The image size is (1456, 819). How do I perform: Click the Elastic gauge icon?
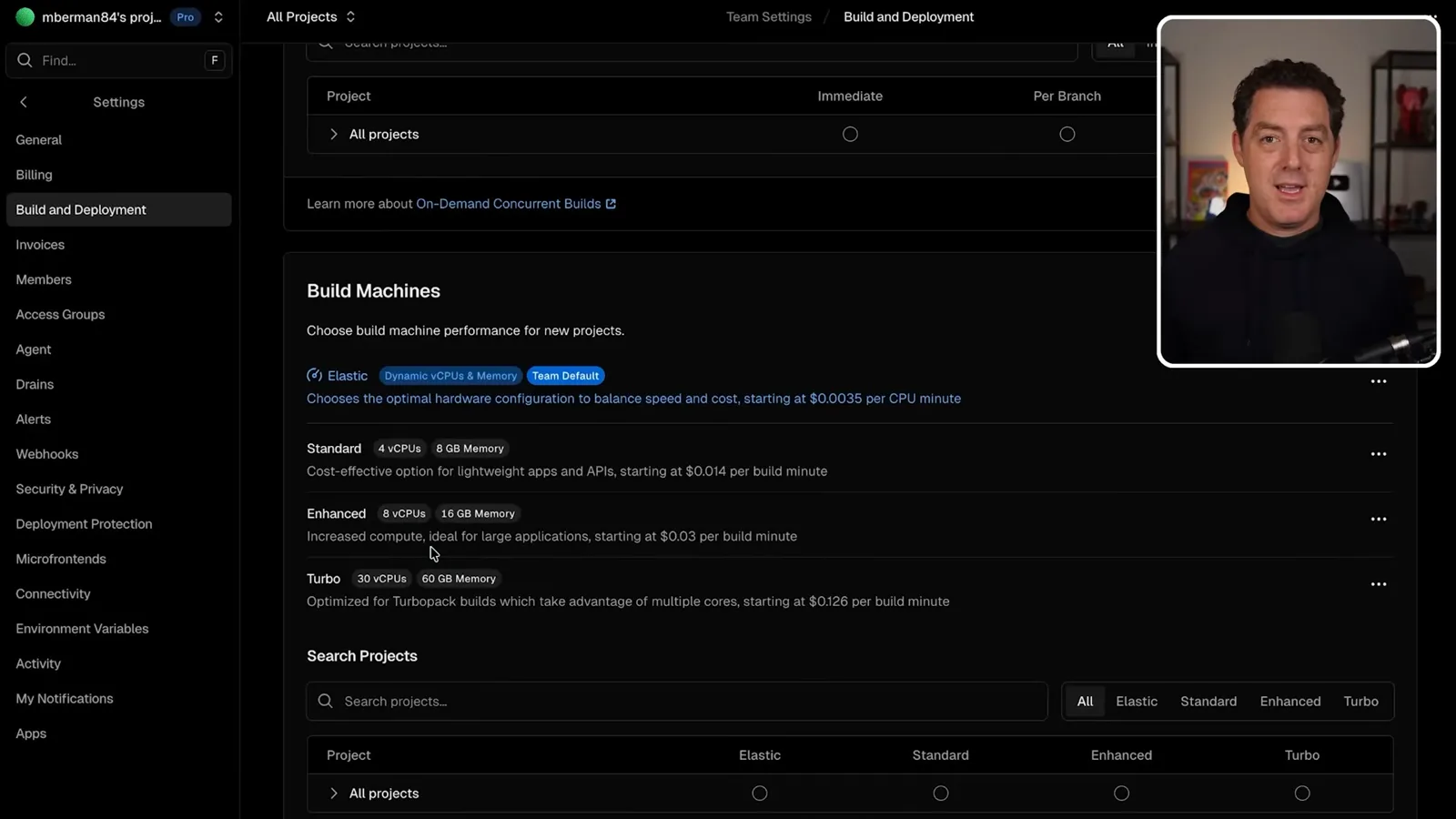click(315, 376)
